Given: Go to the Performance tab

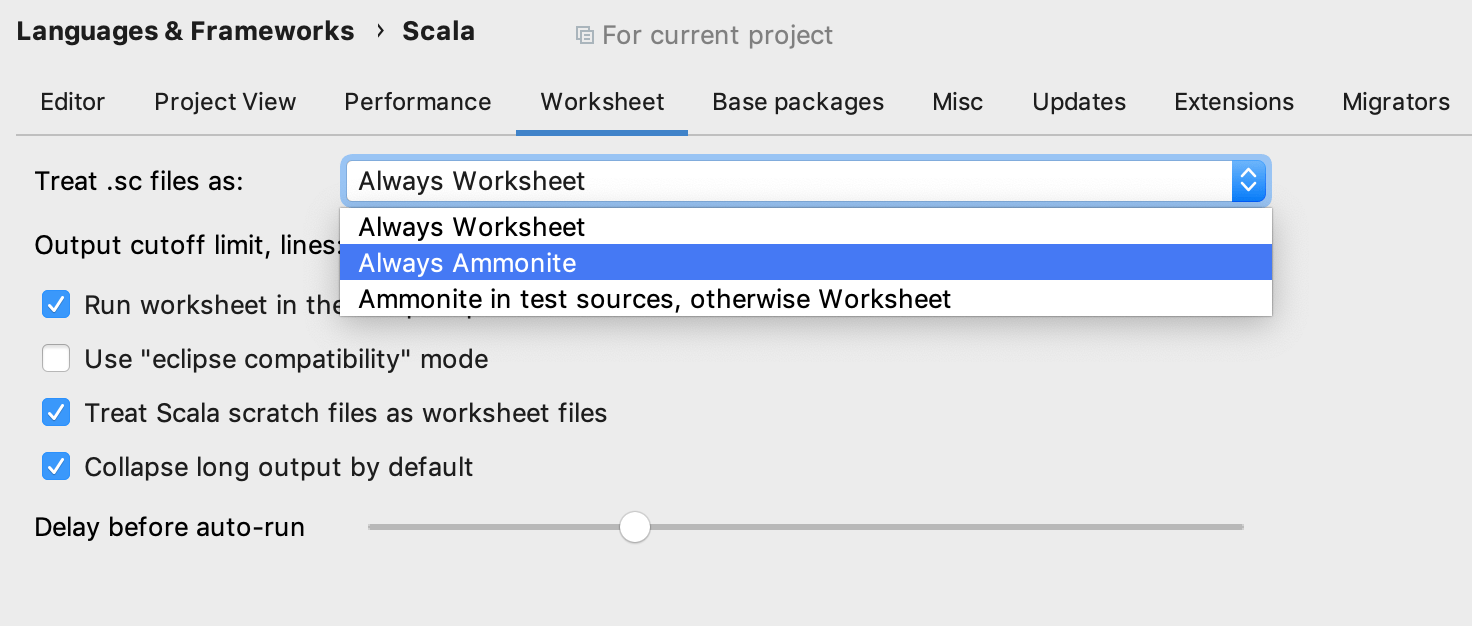Looking at the screenshot, I should click(418, 102).
